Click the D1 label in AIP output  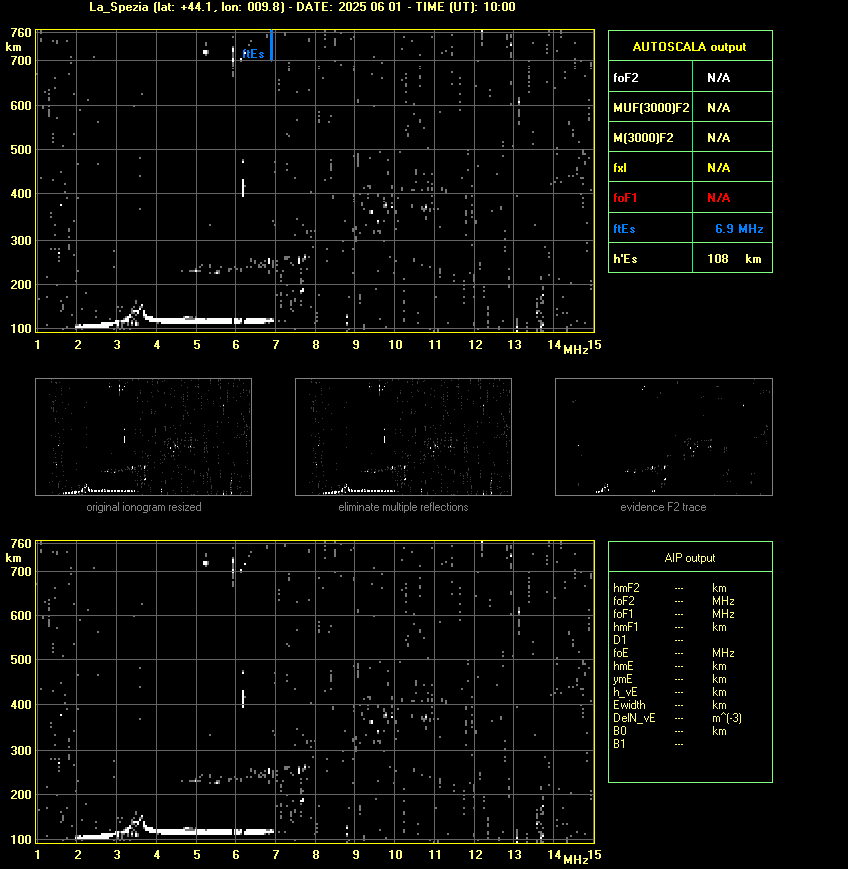(619, 640)
